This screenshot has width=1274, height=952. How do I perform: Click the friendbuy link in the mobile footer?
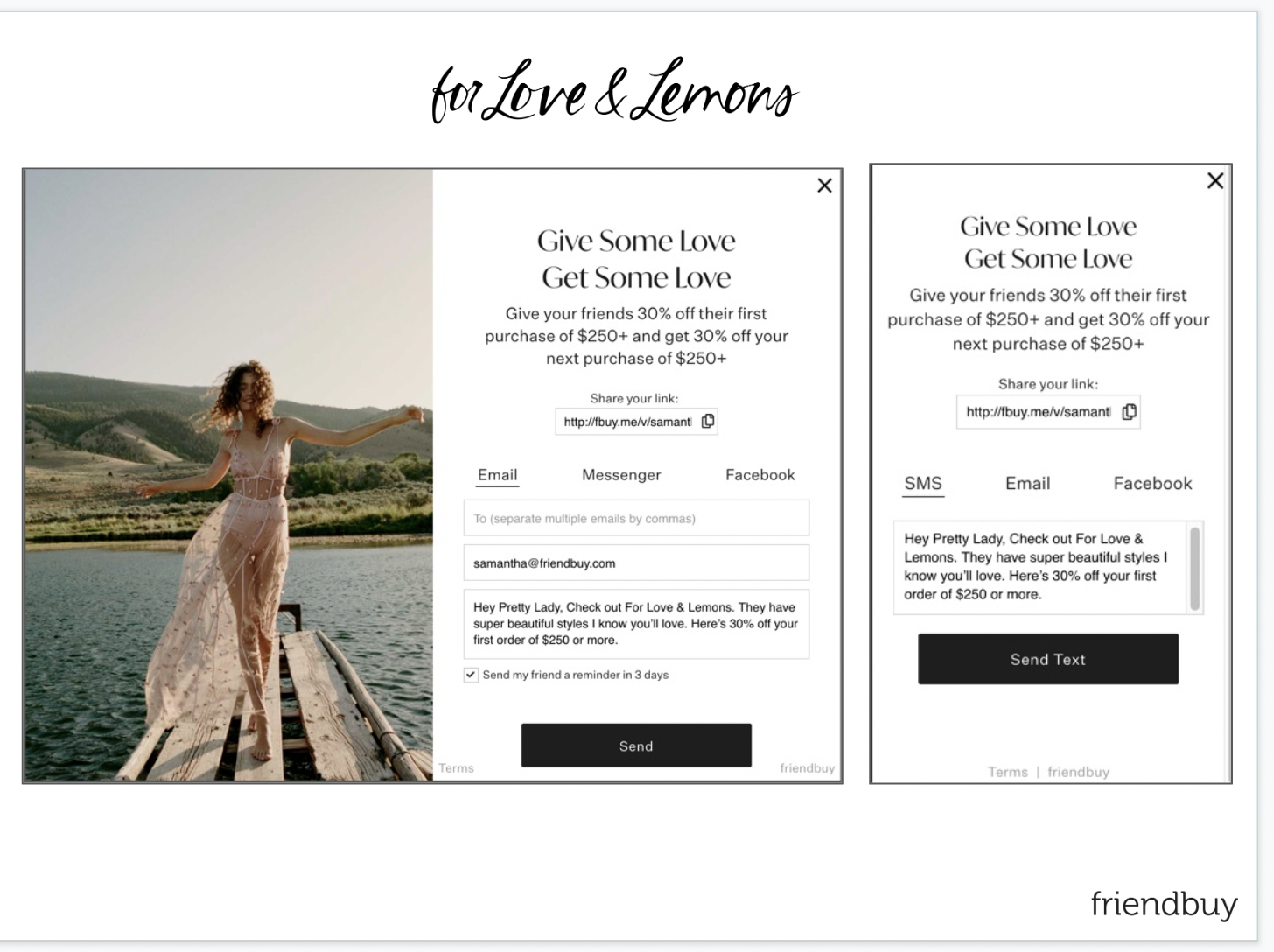1078,772
